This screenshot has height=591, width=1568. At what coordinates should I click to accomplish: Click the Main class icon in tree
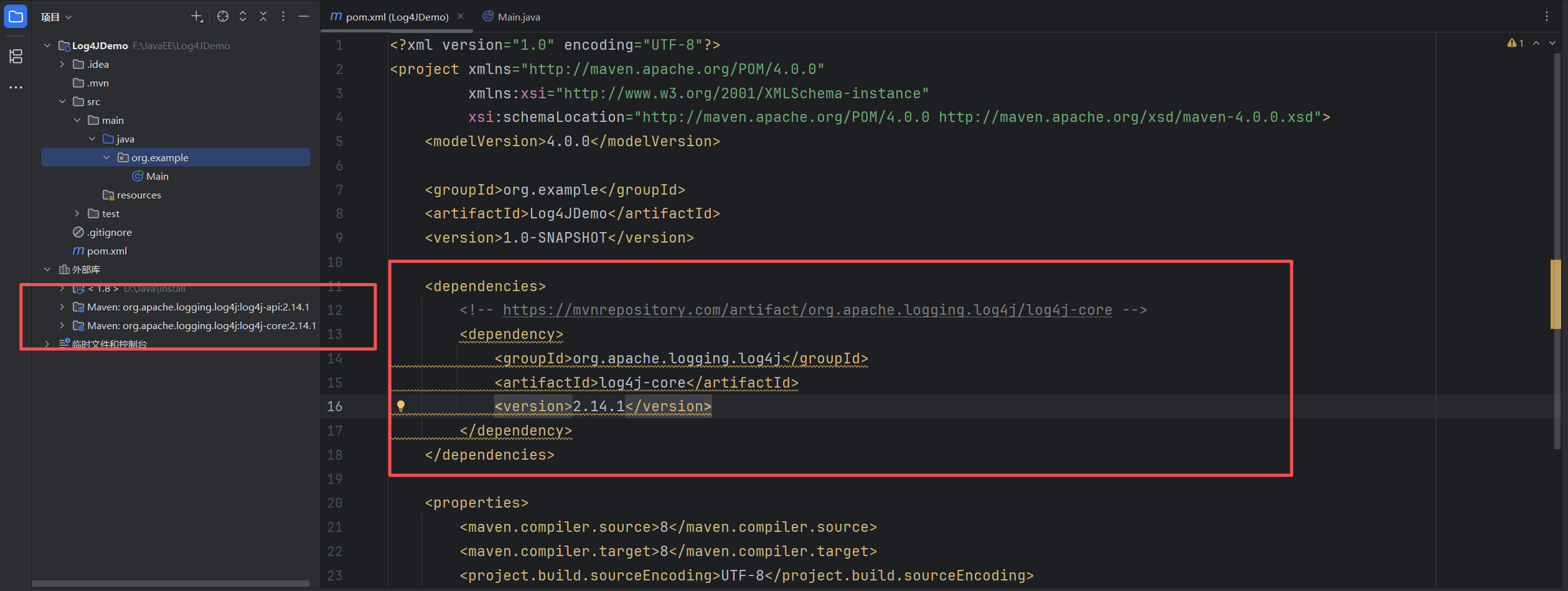138,176
